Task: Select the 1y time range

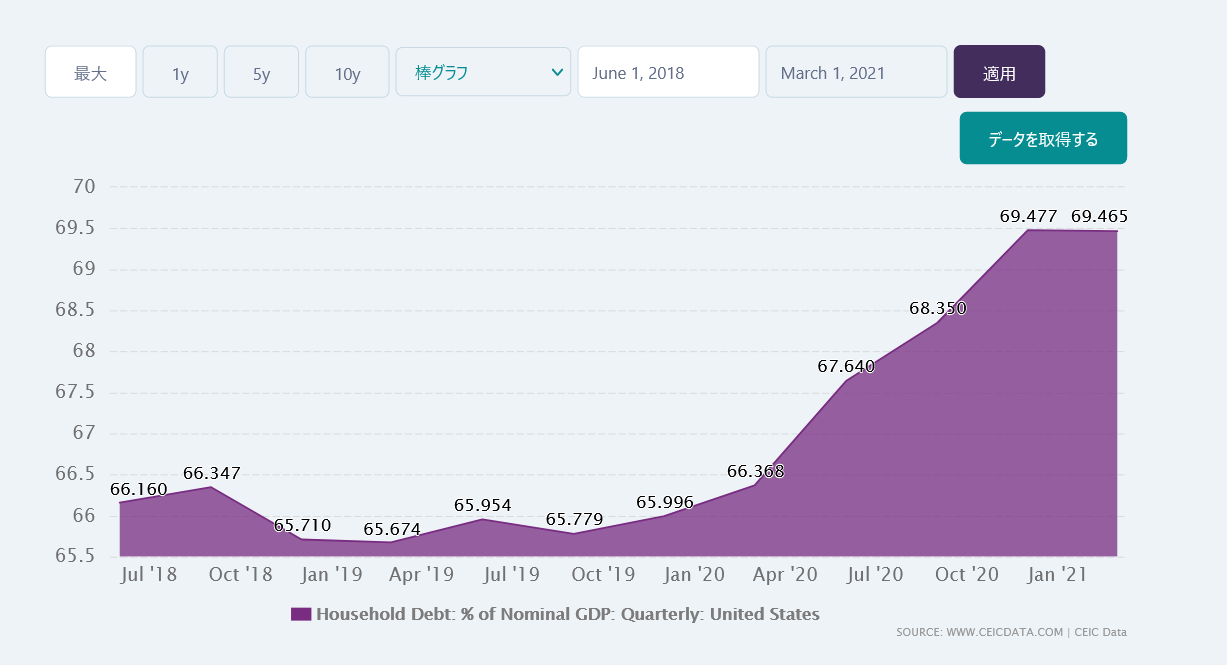Action: pyautogui.click(x=180, y=72)
